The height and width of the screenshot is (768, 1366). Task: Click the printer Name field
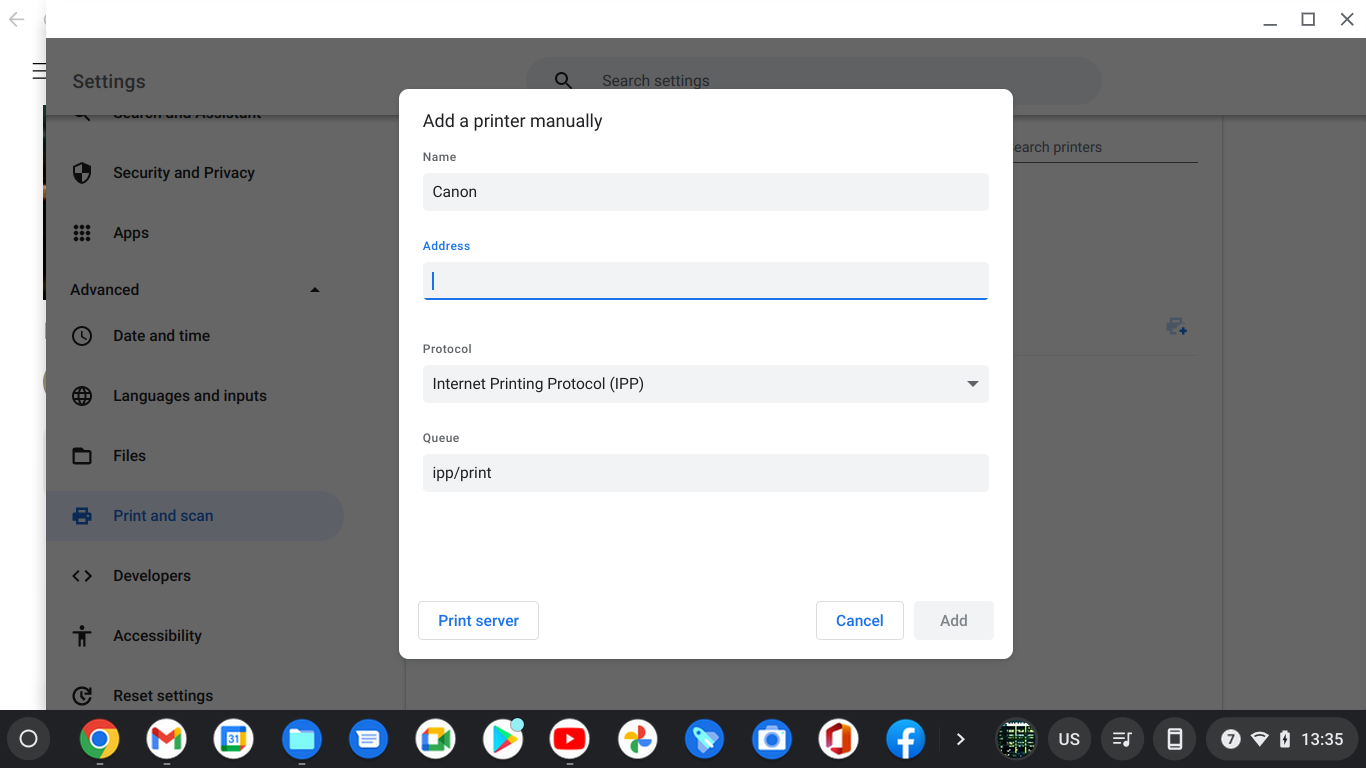tap(705, 192)
